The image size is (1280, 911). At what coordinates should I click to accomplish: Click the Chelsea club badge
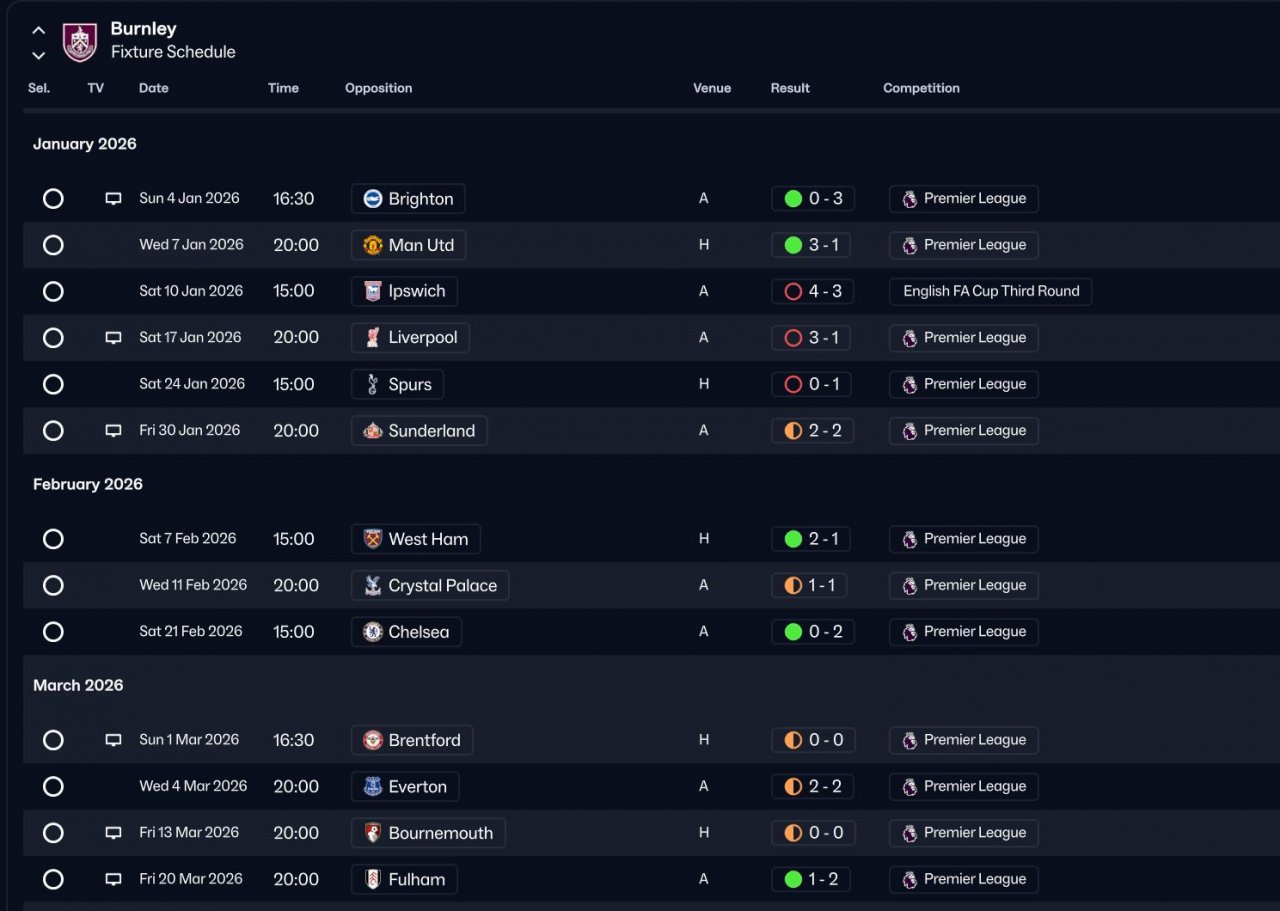[x=373, y=632]
